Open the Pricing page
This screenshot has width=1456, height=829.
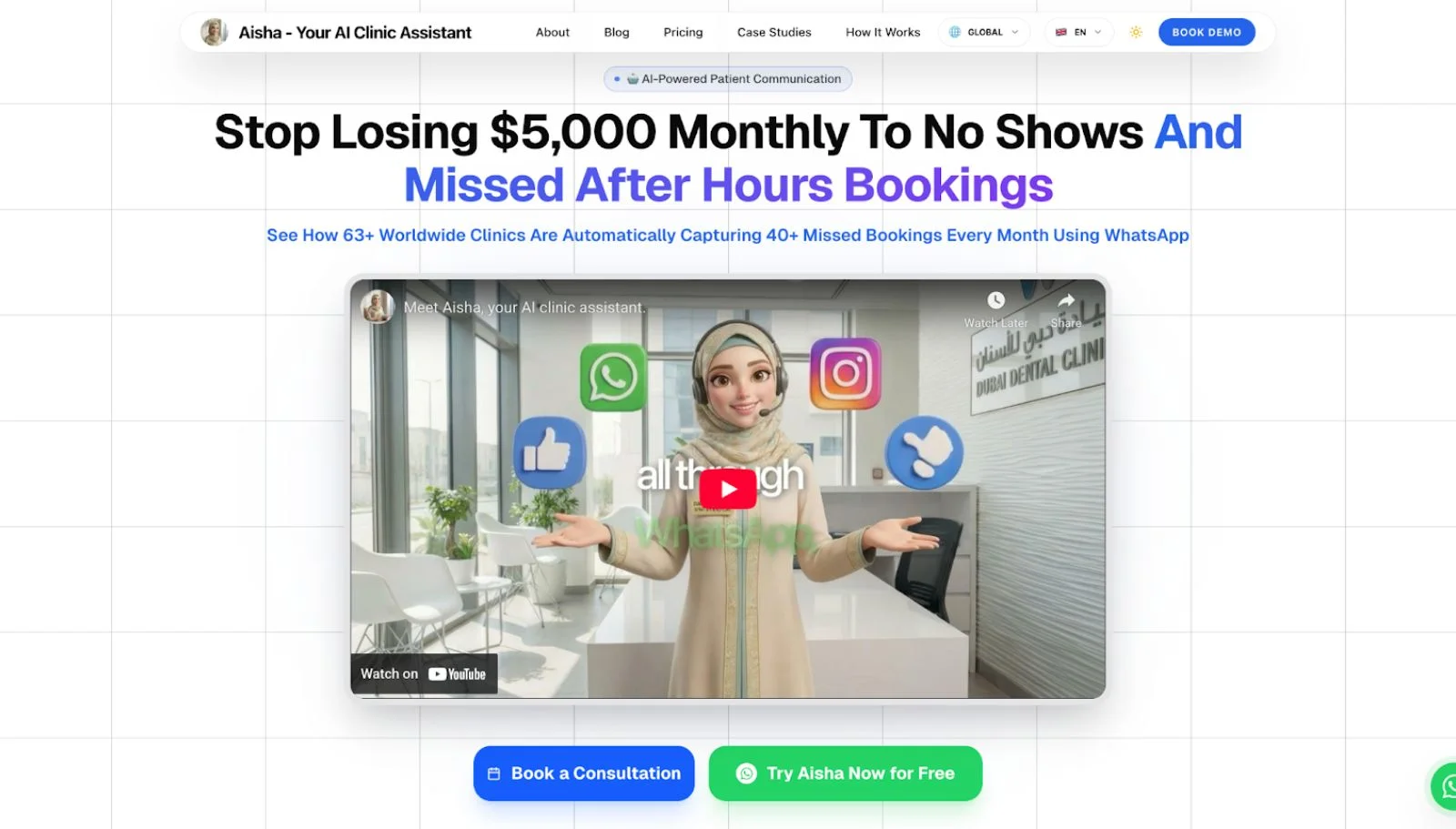(682, 32)
